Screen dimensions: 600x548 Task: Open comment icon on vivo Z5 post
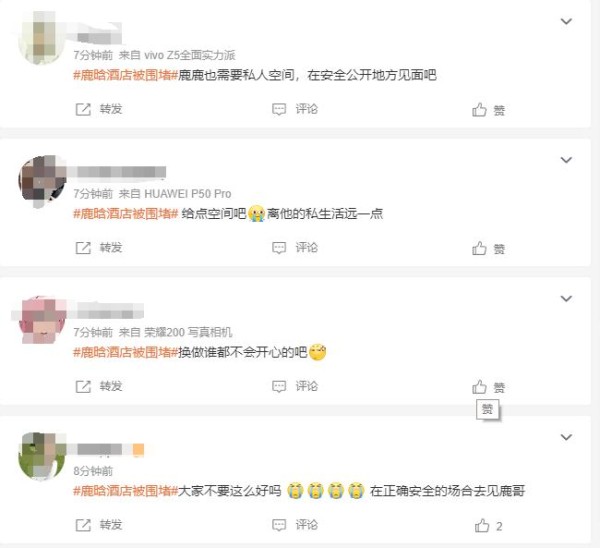coord(279,109)
